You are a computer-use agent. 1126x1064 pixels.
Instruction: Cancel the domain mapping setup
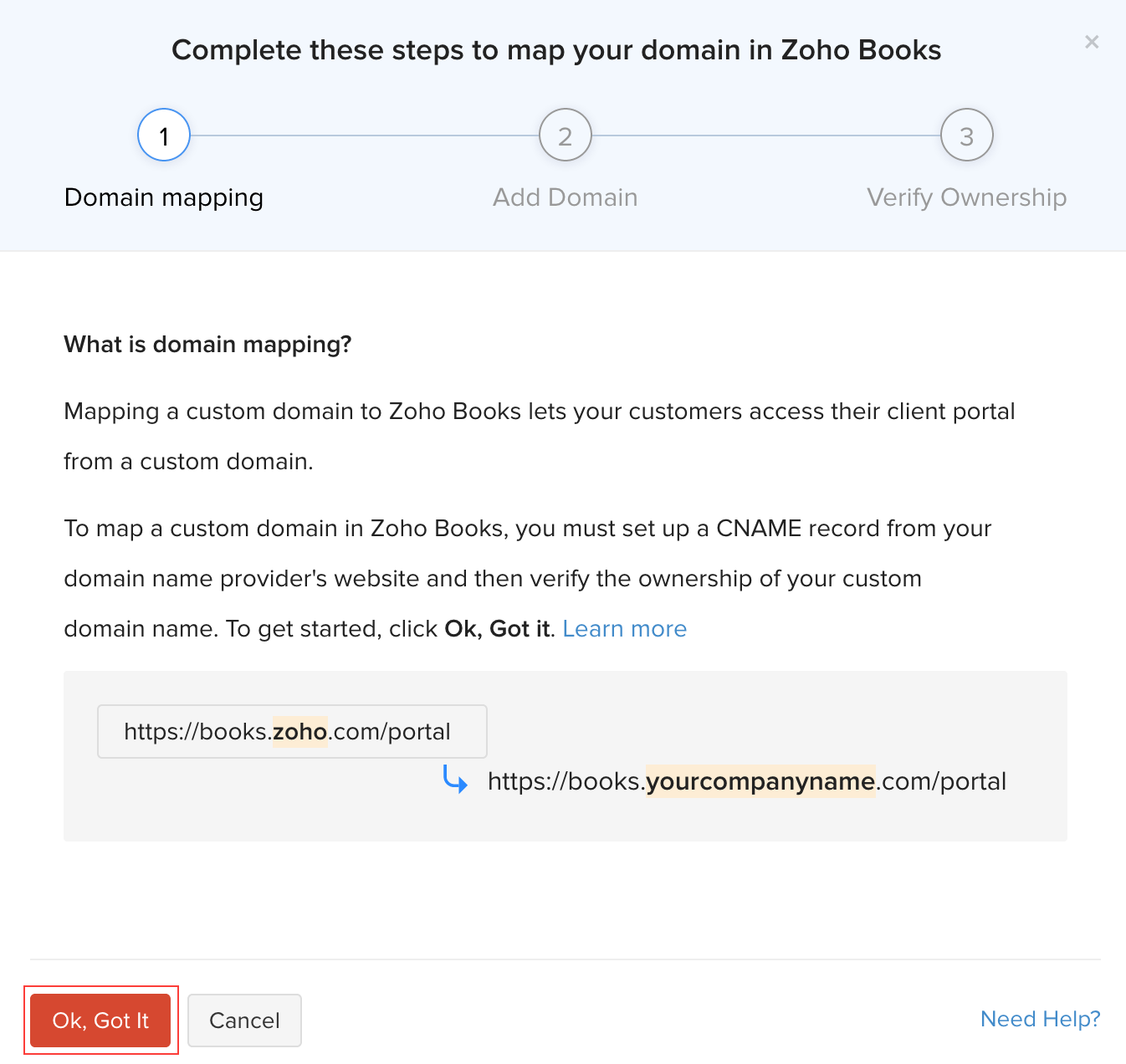pyautogui.click(x=244, y=1020)
